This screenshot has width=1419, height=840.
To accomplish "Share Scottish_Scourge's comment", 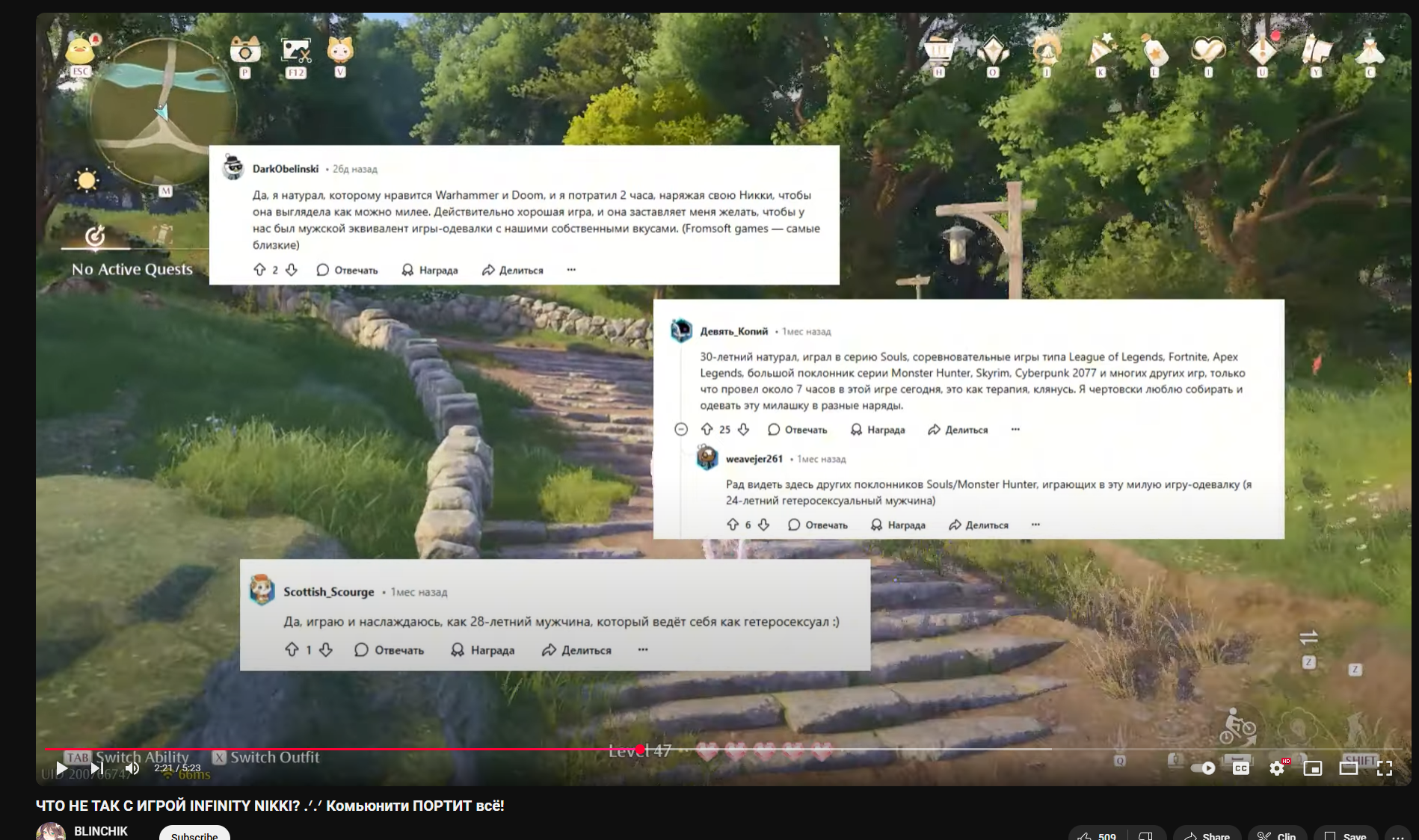I will pyautogui.click(x=576, y=650).
